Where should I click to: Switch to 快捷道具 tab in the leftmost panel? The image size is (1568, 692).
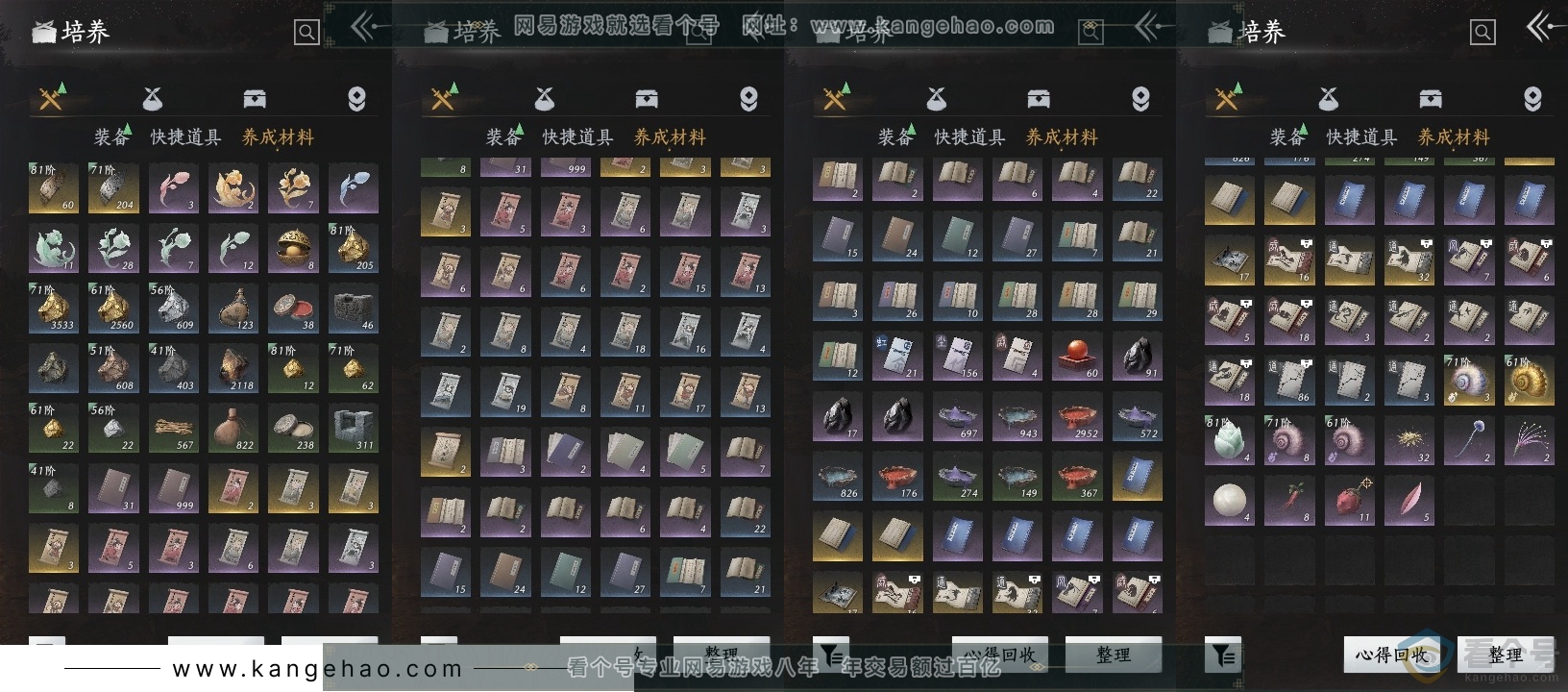(x=186, y=137)
